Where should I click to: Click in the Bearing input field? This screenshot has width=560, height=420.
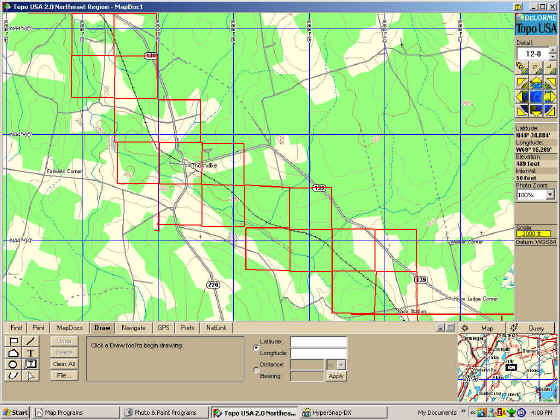pos(307,376)
